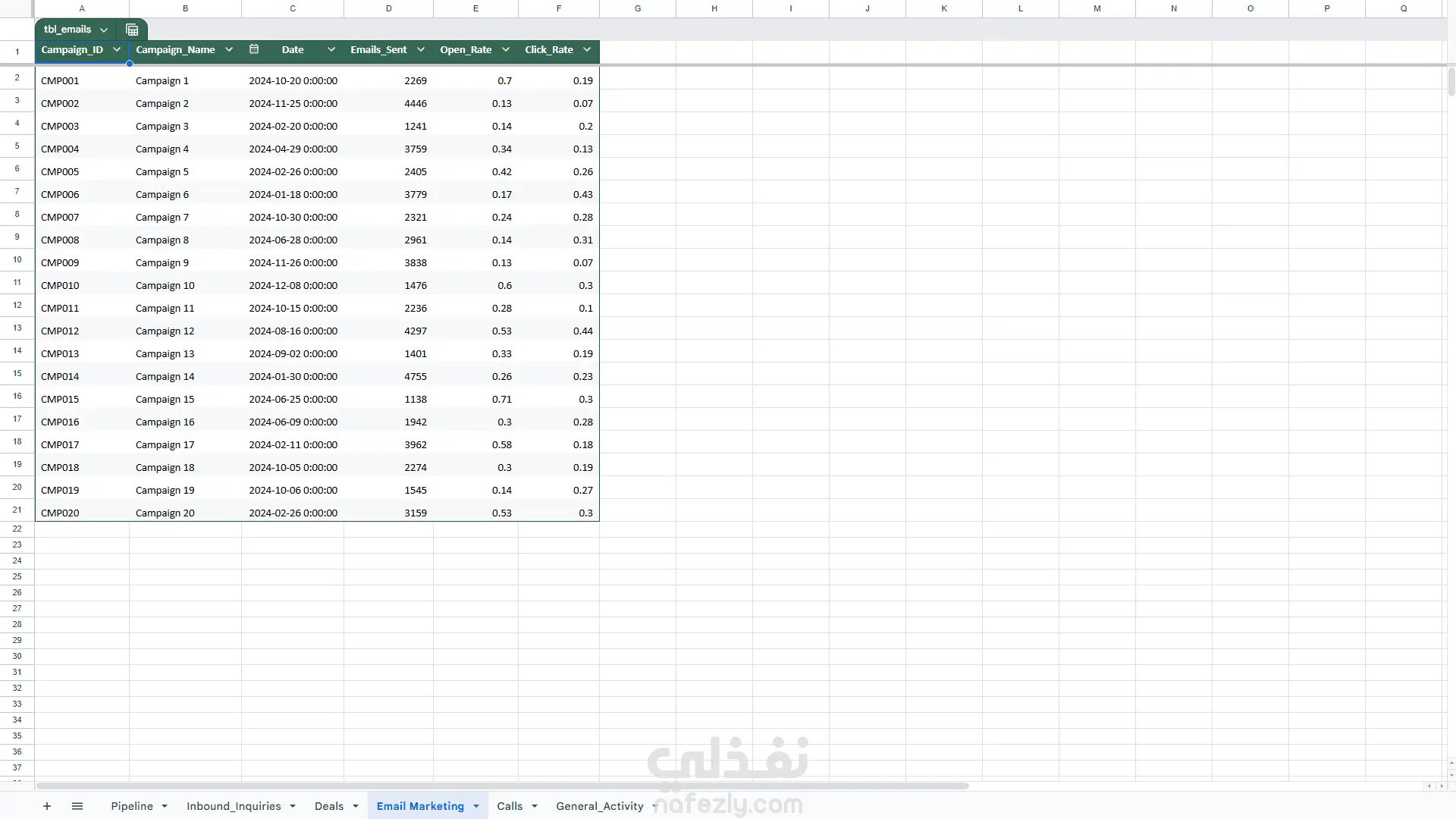Switch to the Inbound_Inquiries sheet tab
The height and width of the screenshot is (819, 1456).
(x=234, y=806)
